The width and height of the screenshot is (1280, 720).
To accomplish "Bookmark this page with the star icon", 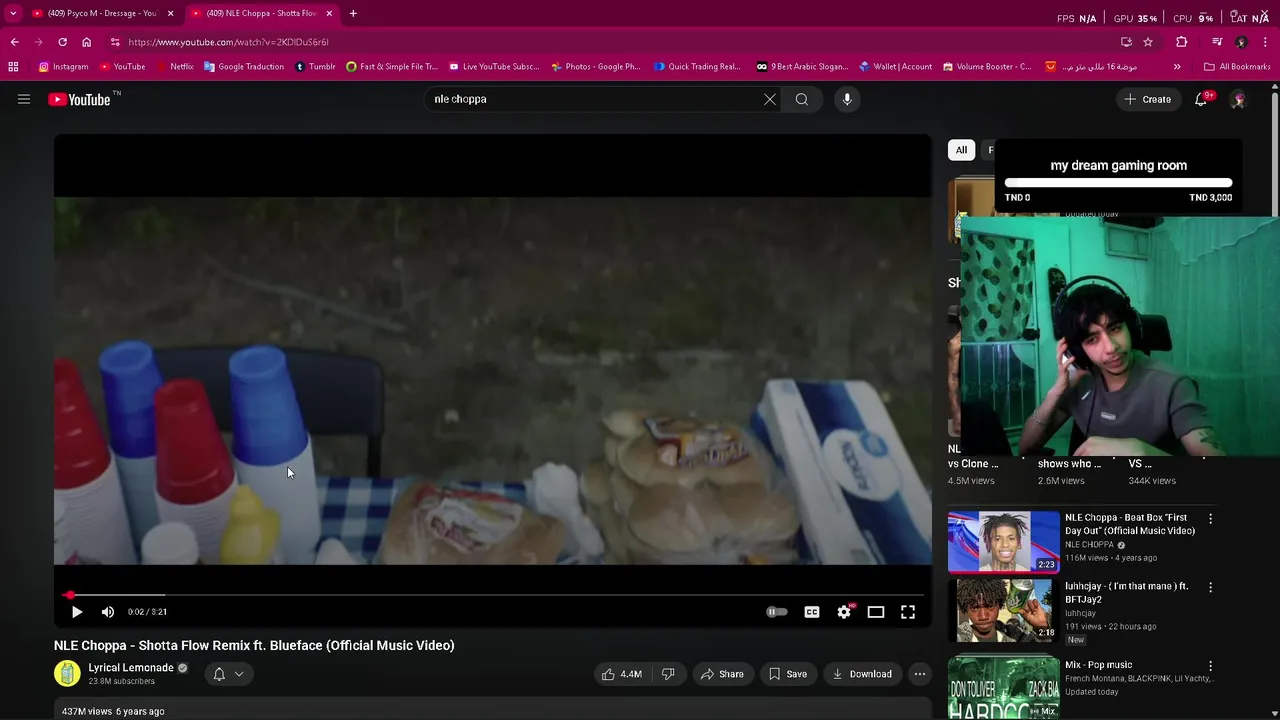I will pos(1148,42).
